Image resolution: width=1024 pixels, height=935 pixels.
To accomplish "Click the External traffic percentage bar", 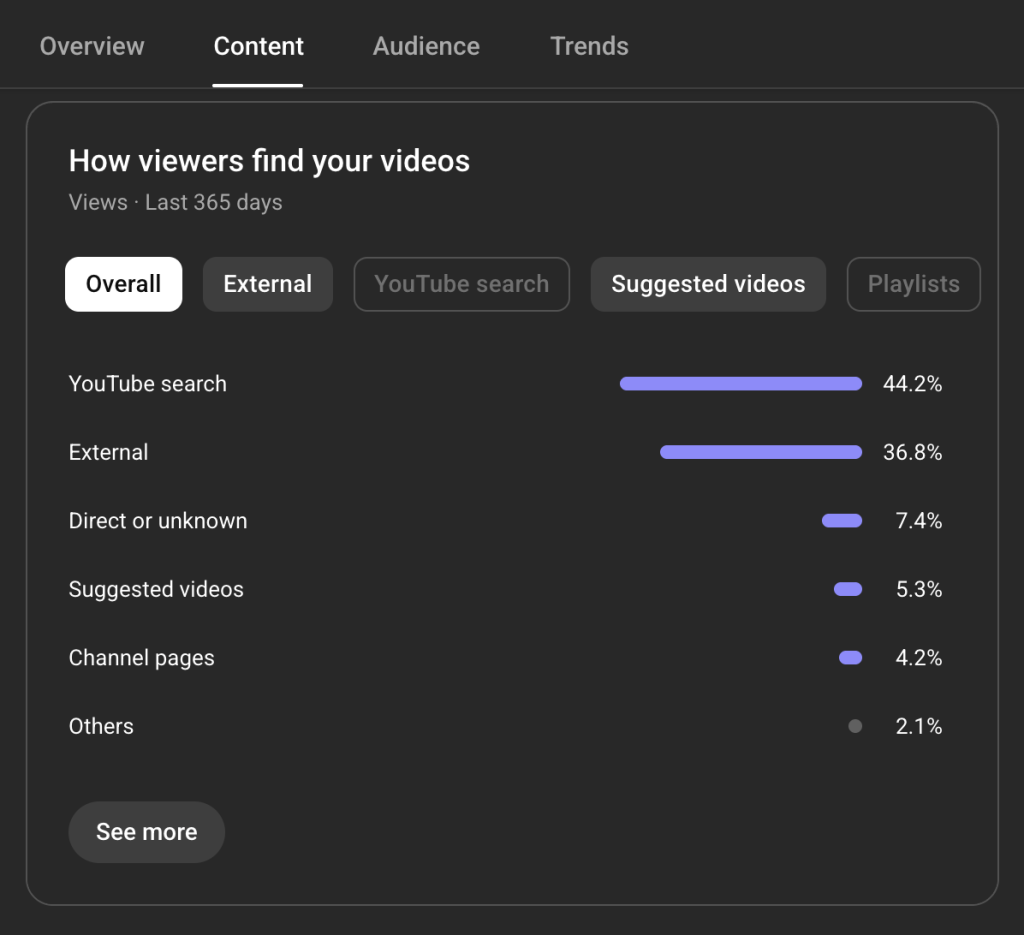I will [x=760, y=452].
